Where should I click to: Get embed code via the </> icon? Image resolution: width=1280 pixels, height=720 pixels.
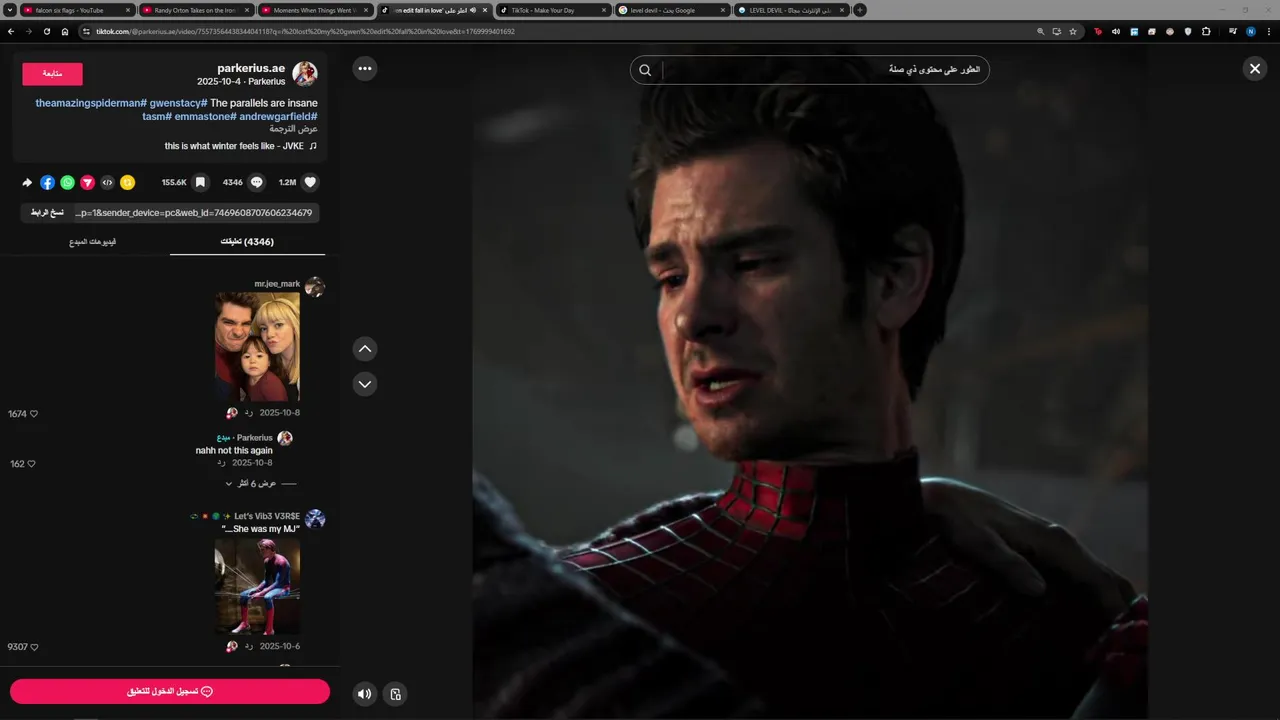[x=107, y=182]
